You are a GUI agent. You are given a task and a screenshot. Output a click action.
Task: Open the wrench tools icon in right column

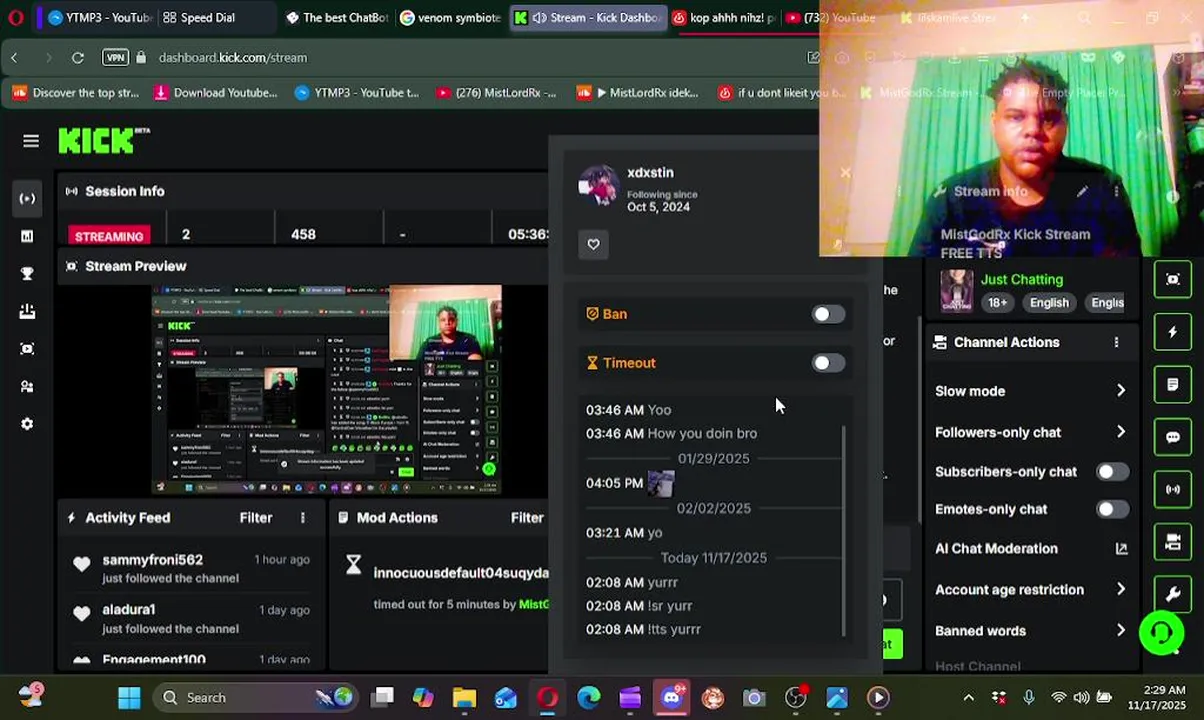point(1173,595)
